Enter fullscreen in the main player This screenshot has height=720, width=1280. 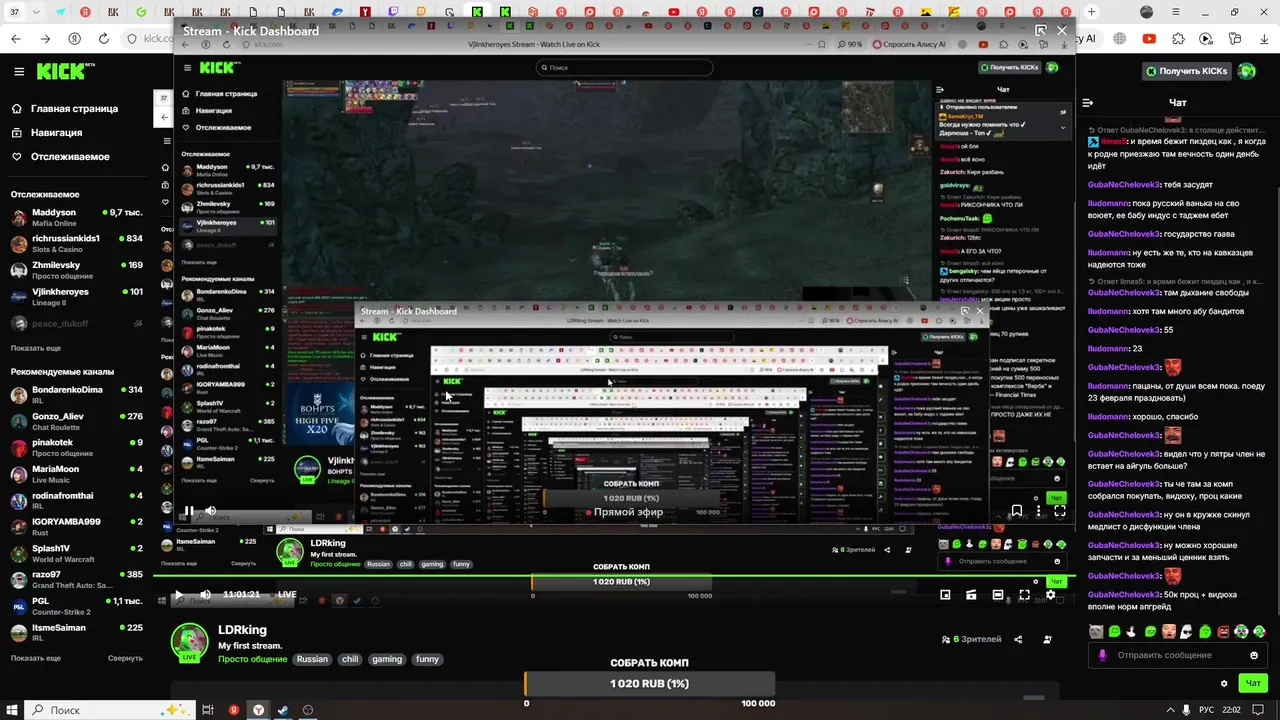click(x=1024, y=595)
